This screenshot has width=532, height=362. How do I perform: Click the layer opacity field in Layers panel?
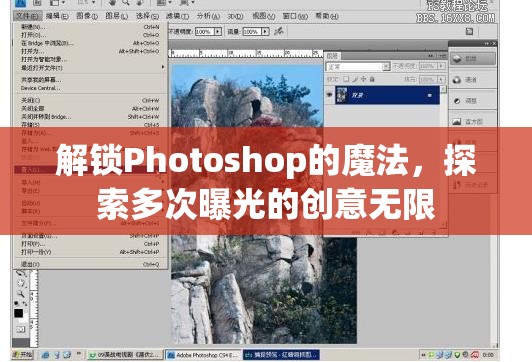428,66
